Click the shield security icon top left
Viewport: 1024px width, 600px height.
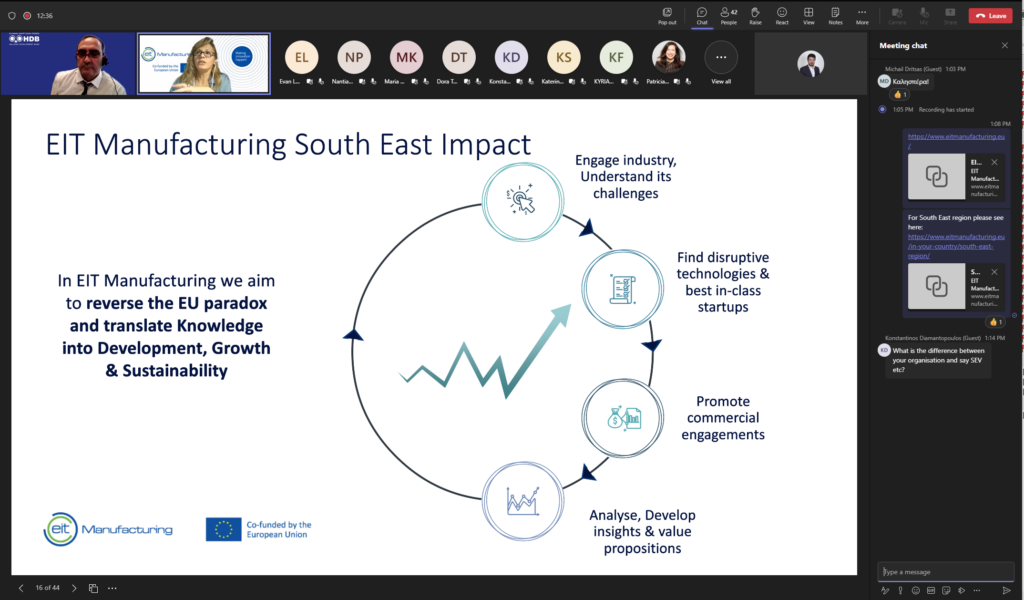[x=12, y=16]
